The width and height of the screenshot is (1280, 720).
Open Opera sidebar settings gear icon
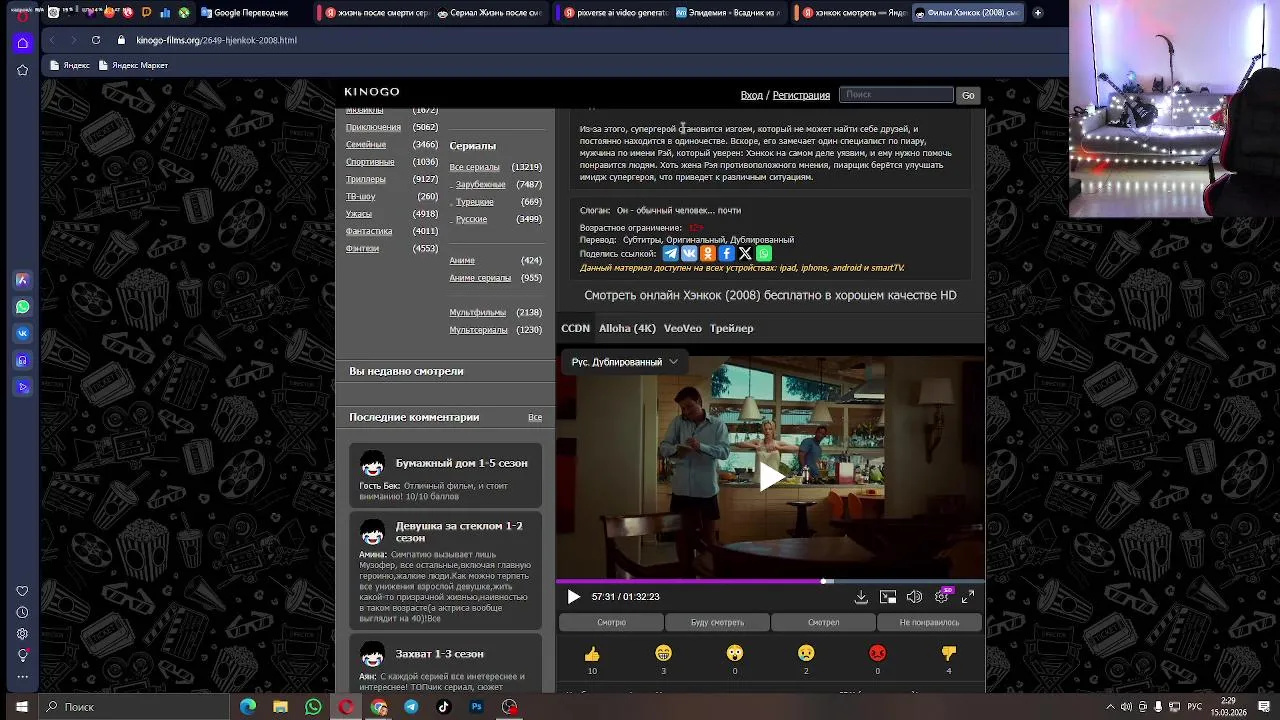(22, 634)
